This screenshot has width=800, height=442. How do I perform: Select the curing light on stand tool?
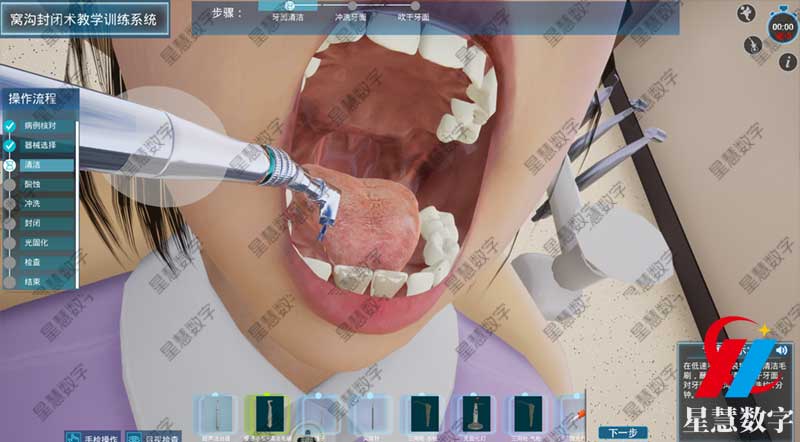tap(476, 414)
